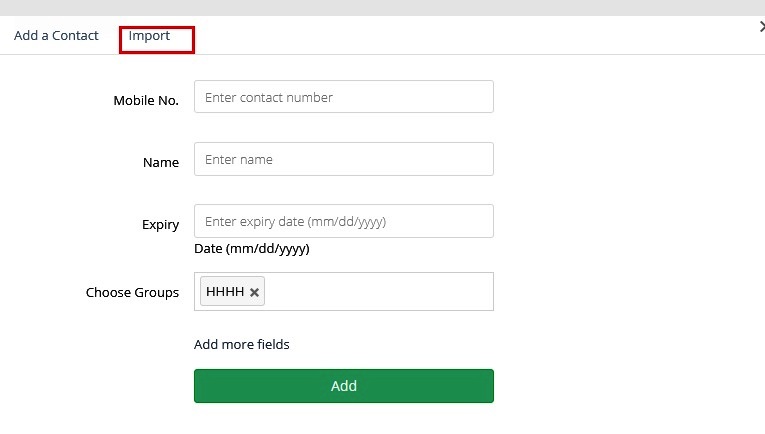Select the HHHH group tag text

225,292
